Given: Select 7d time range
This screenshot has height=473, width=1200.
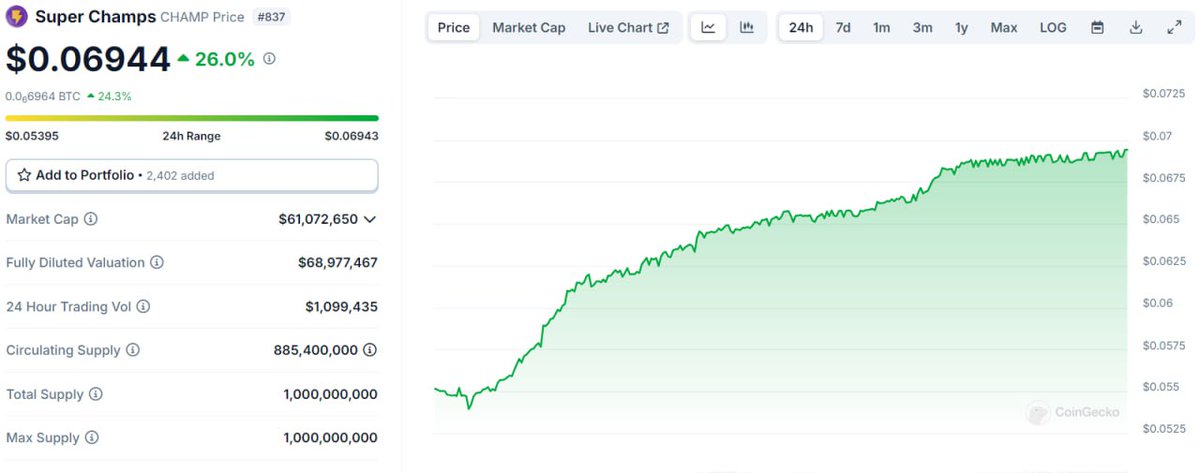Looking at the screenshot, I should [843, 27].
